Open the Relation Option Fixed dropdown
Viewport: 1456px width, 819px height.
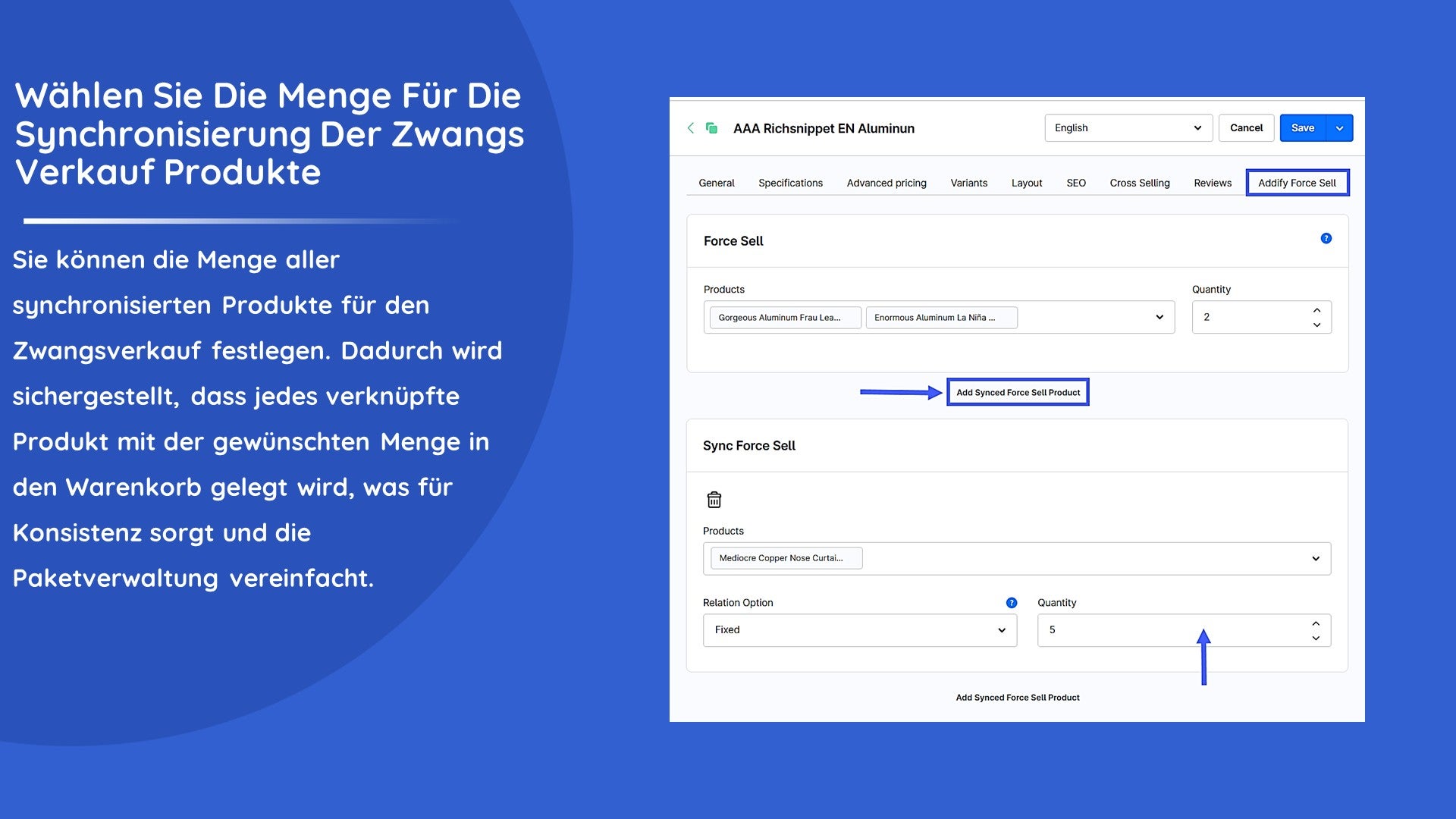859,630
